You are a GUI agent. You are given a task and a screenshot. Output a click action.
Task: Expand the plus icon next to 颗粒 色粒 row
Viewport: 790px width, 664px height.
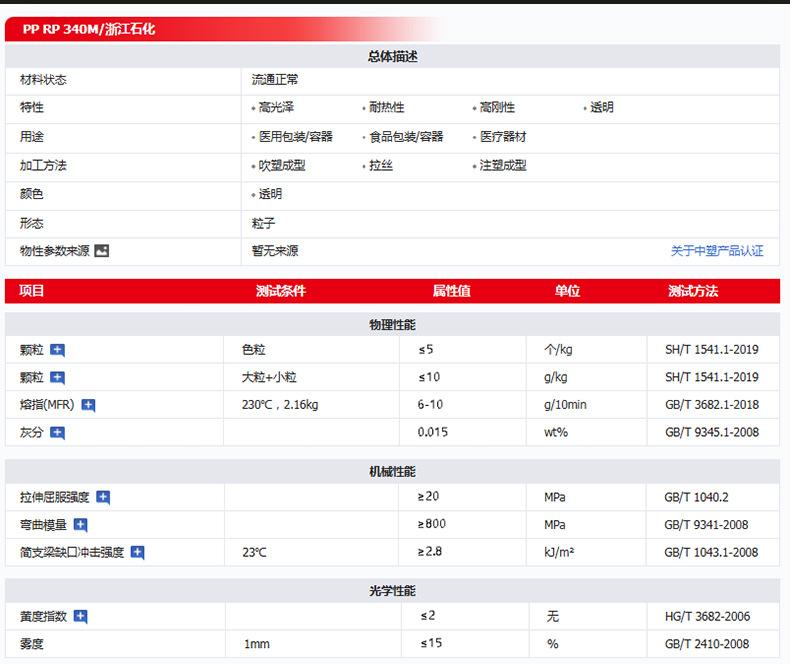click(57, 350)
